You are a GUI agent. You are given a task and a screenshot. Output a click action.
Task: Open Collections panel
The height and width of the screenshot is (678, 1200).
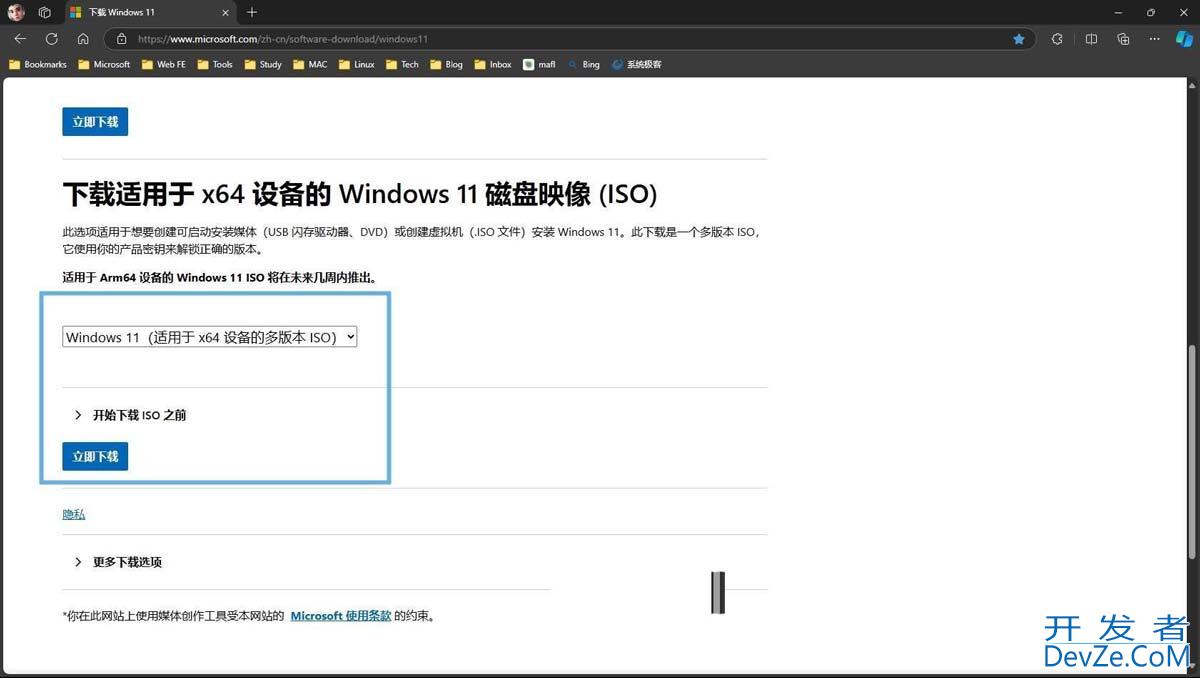point(1123,39)
